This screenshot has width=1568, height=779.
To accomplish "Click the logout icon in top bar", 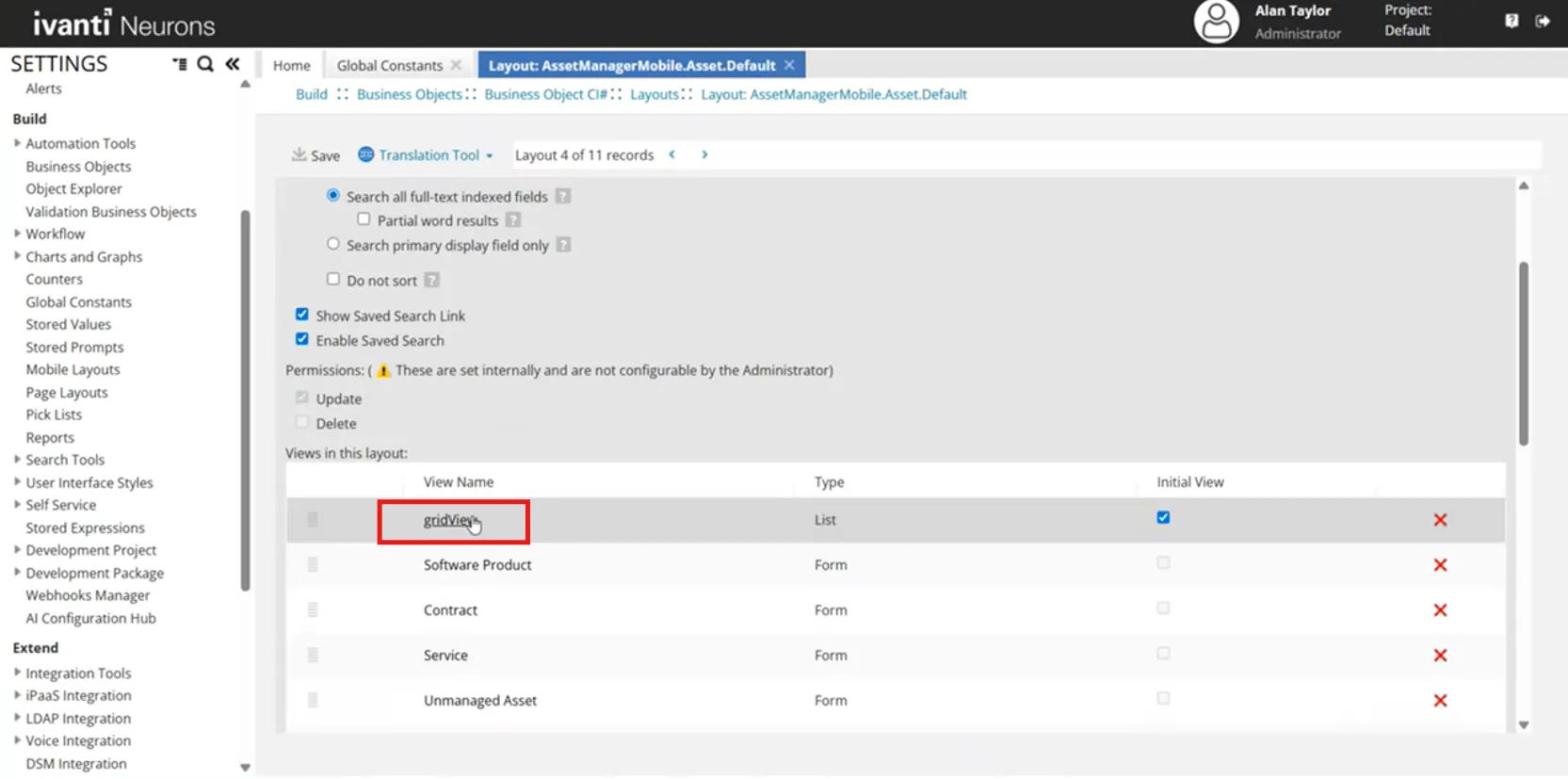I will pyautogui.click(x=1543, y=21).
